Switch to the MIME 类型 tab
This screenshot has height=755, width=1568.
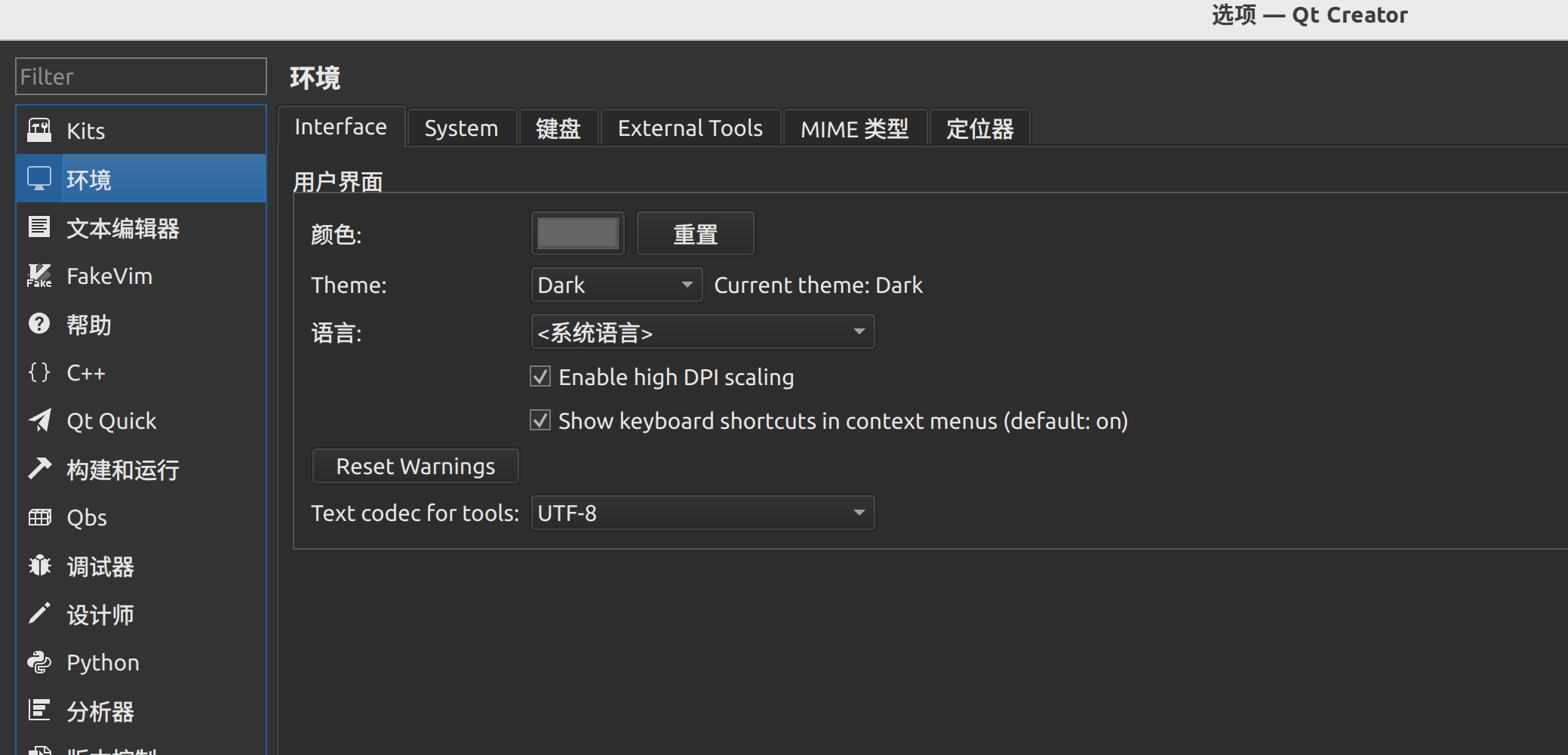855,128
